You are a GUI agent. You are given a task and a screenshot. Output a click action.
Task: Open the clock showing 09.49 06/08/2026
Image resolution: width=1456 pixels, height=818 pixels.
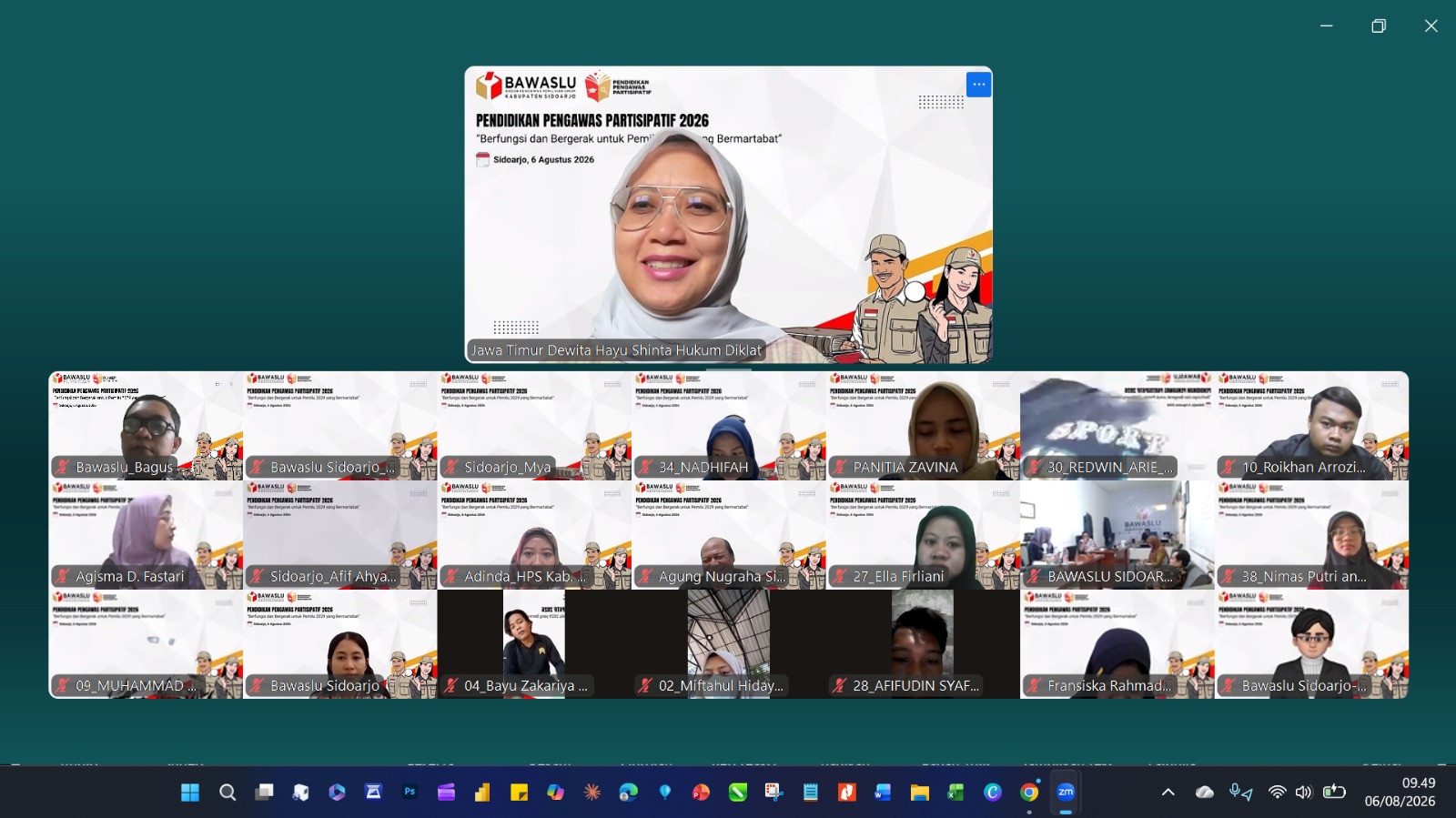(x=1400, y=793)
